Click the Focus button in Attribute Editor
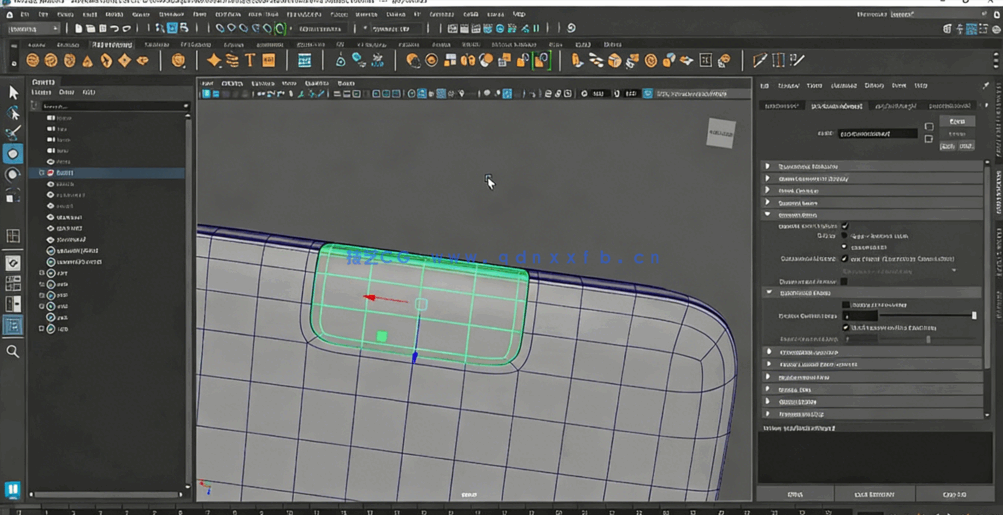Viewport: 1003px width, 515px height. 957,121
